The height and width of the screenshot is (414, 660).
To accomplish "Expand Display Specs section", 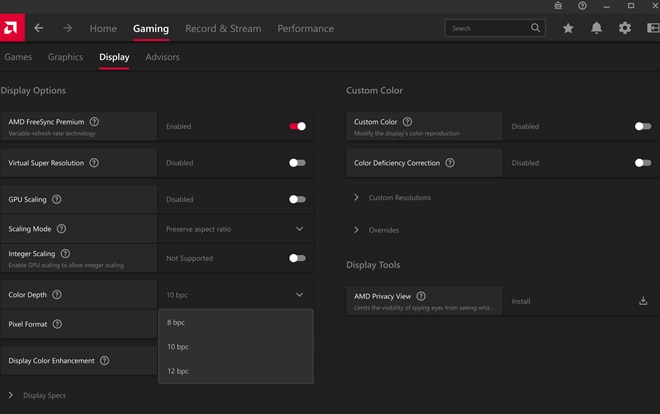I will (37, 395).
